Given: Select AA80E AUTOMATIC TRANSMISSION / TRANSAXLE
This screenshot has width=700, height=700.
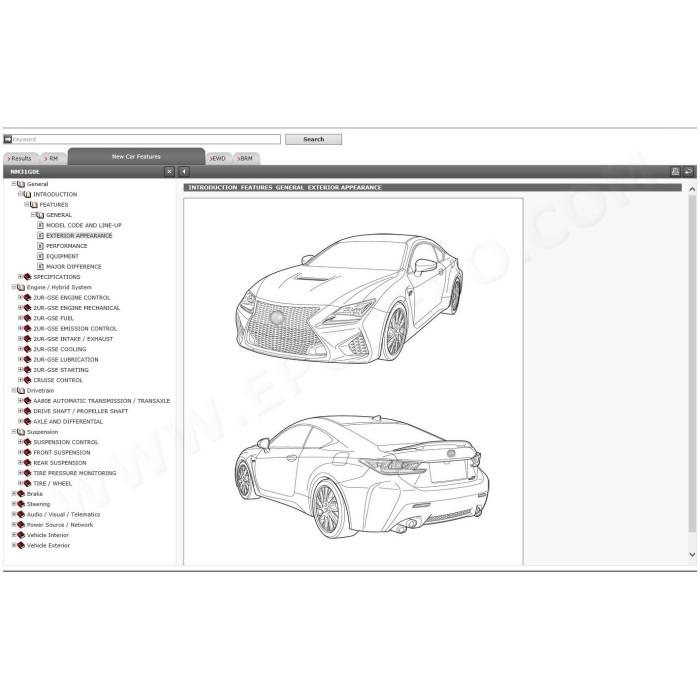Looking at the screenshot, I should point(101,401).
